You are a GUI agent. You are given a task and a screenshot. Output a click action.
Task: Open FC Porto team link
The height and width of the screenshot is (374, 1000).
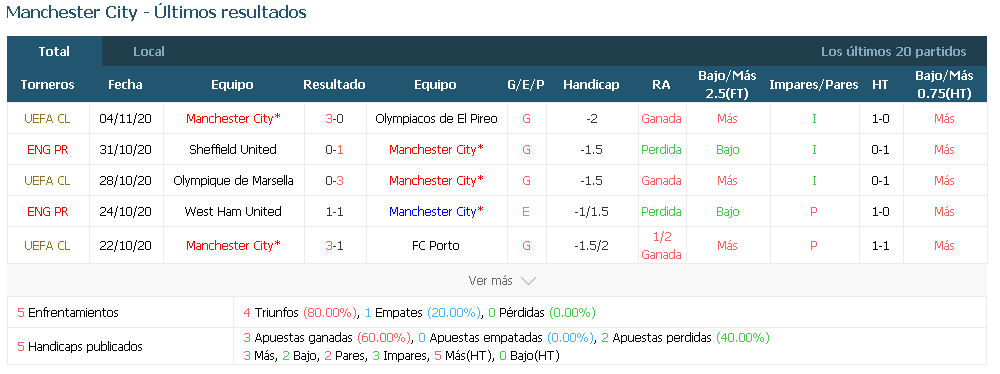pyautogui.click(x=436, y=246)
